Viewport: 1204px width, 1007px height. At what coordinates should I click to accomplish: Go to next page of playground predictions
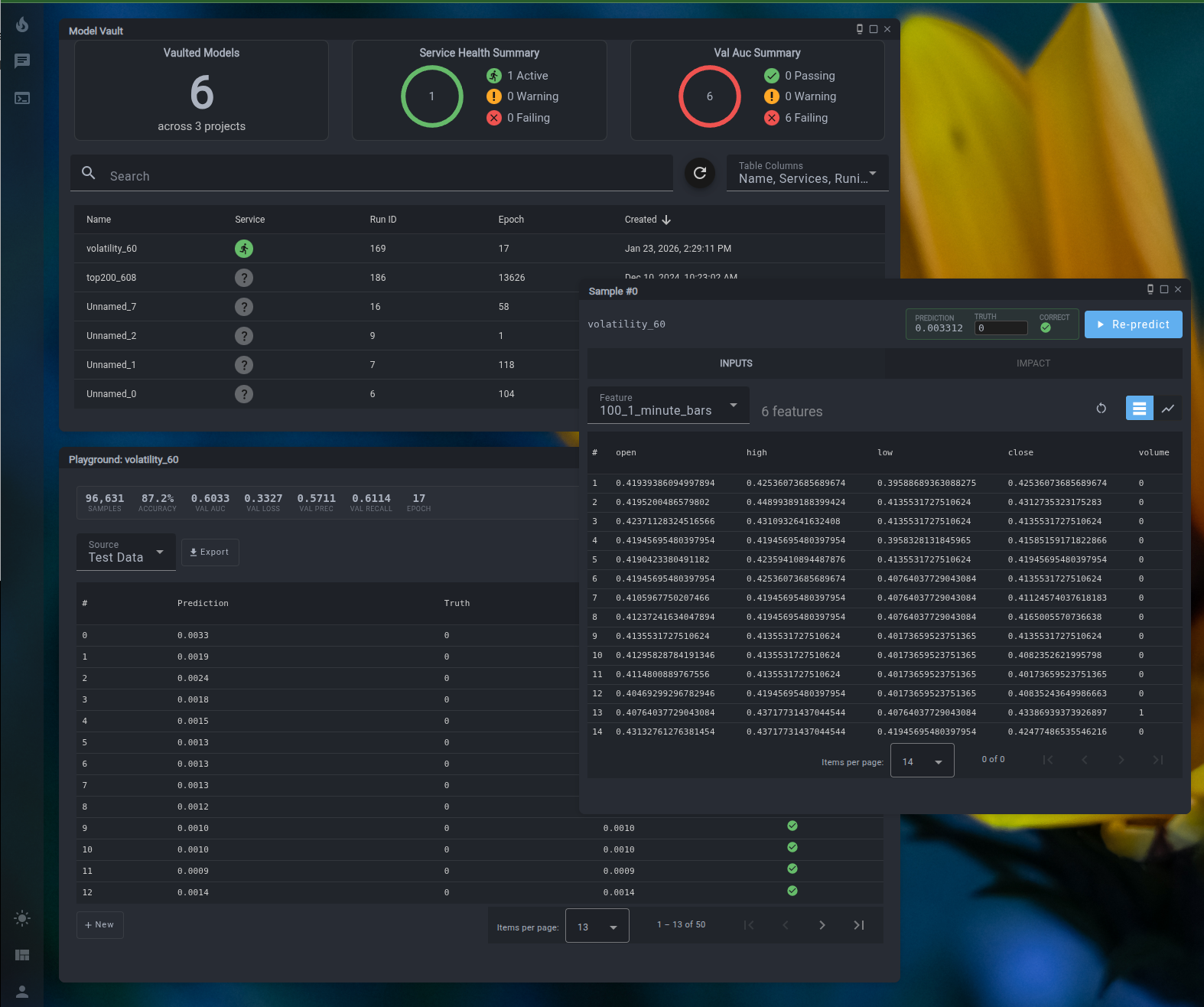(x=822, y=925)
